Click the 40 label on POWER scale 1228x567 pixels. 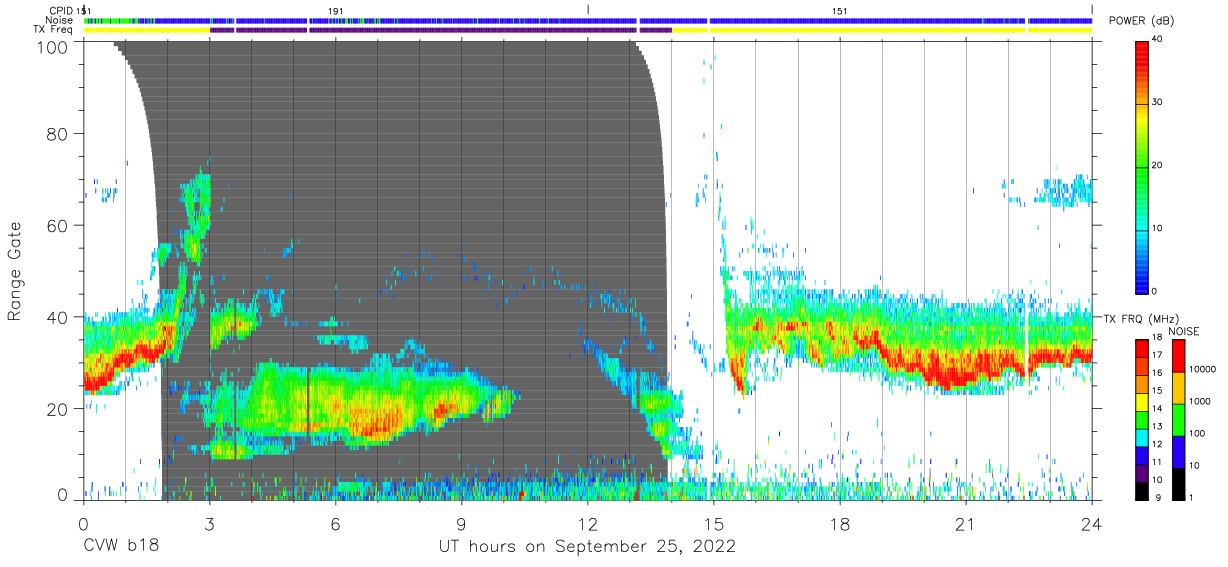coord(1158,40)
